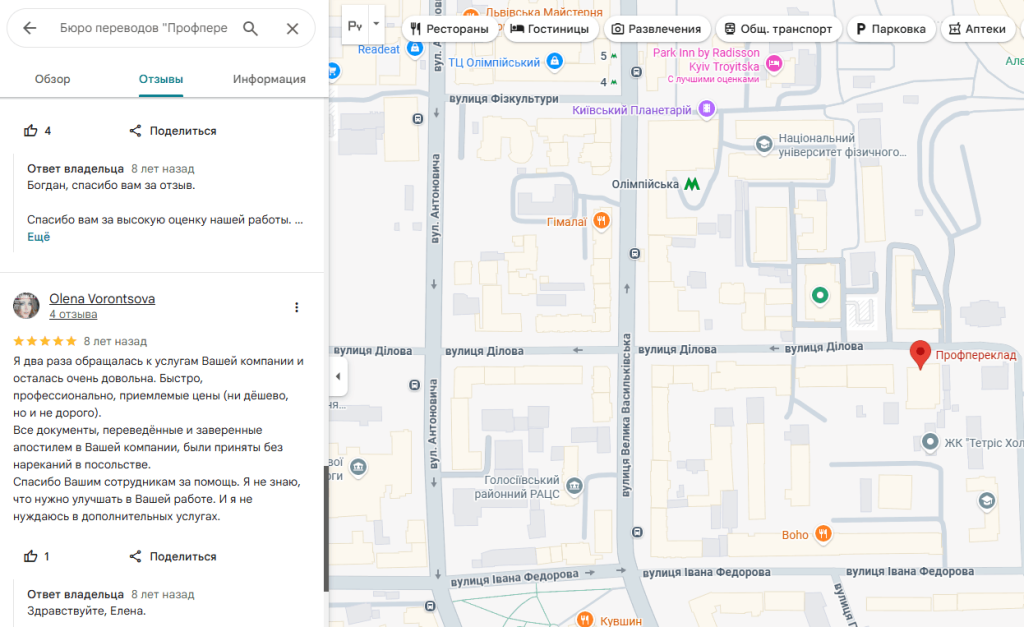Click the red Профпереклад map pin
The height and width of the screenshot is (627, 1024).
(920, 355)
